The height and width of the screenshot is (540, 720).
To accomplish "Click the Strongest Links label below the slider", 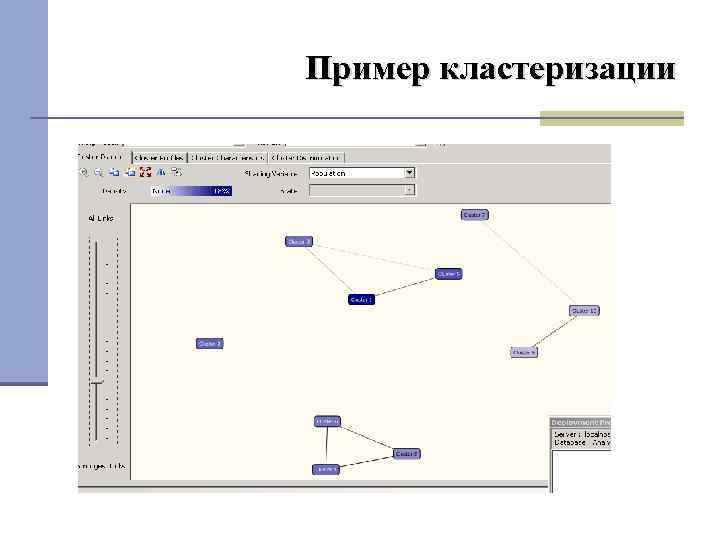I will pyautogui.click(x=101, y=466).
